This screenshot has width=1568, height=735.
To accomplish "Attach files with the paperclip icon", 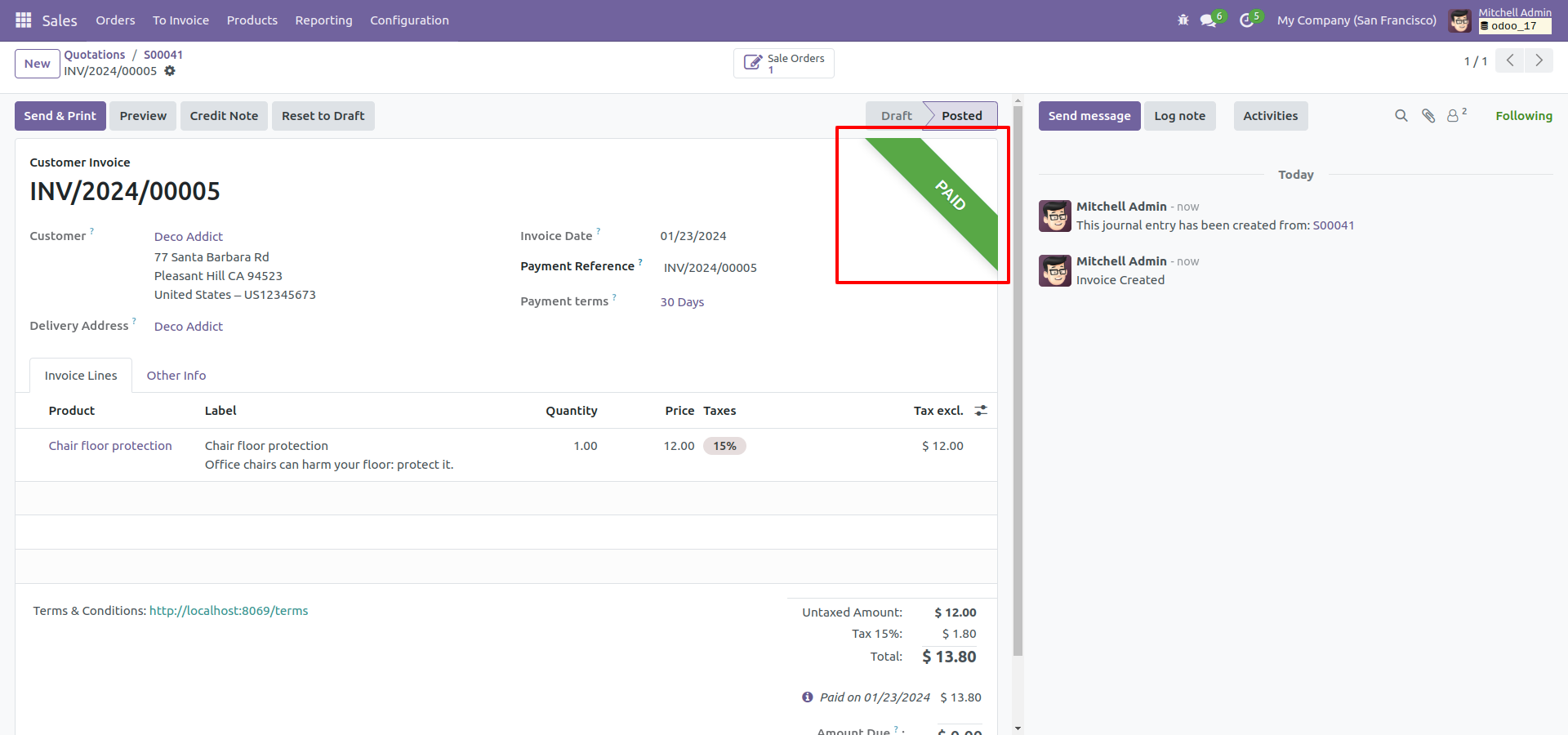I will (1428, 116).
